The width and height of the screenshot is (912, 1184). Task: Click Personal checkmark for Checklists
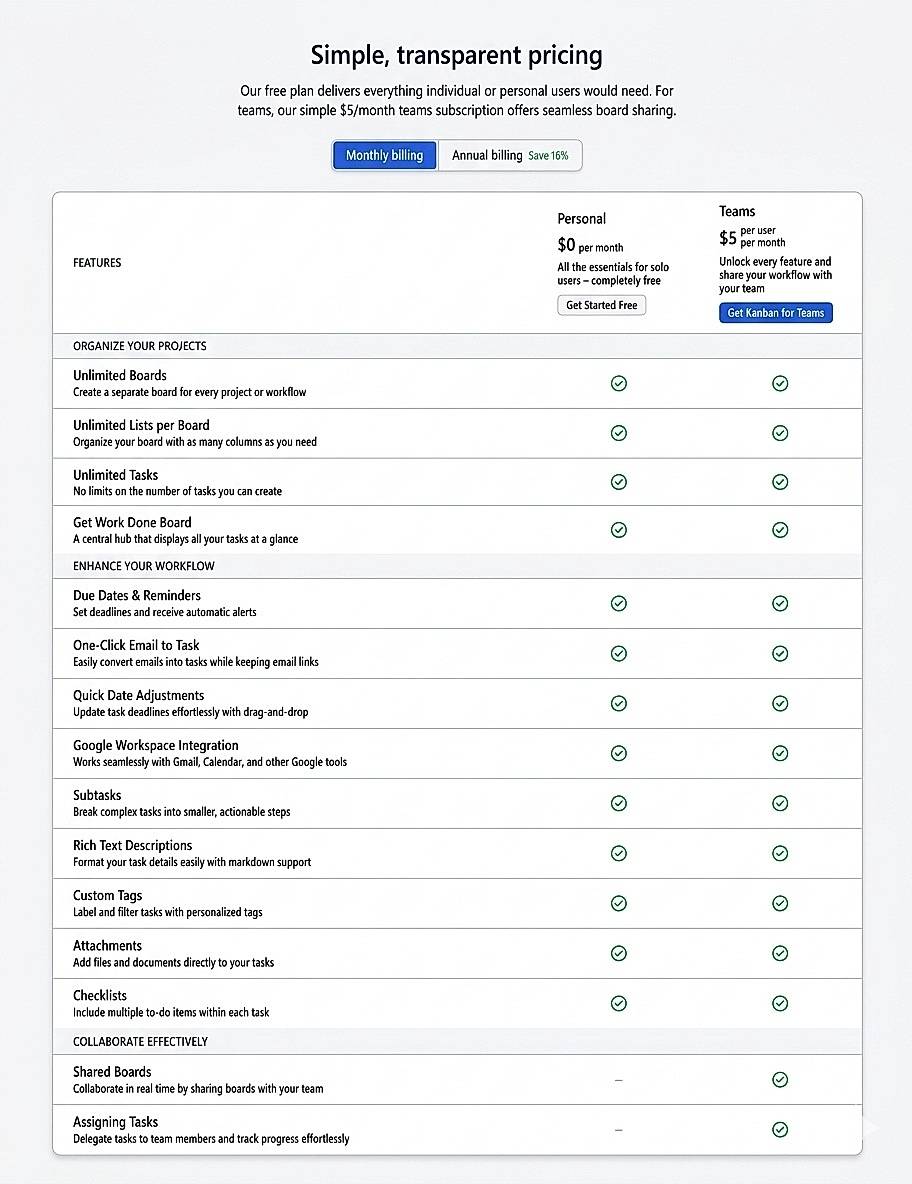(618, 1003)
